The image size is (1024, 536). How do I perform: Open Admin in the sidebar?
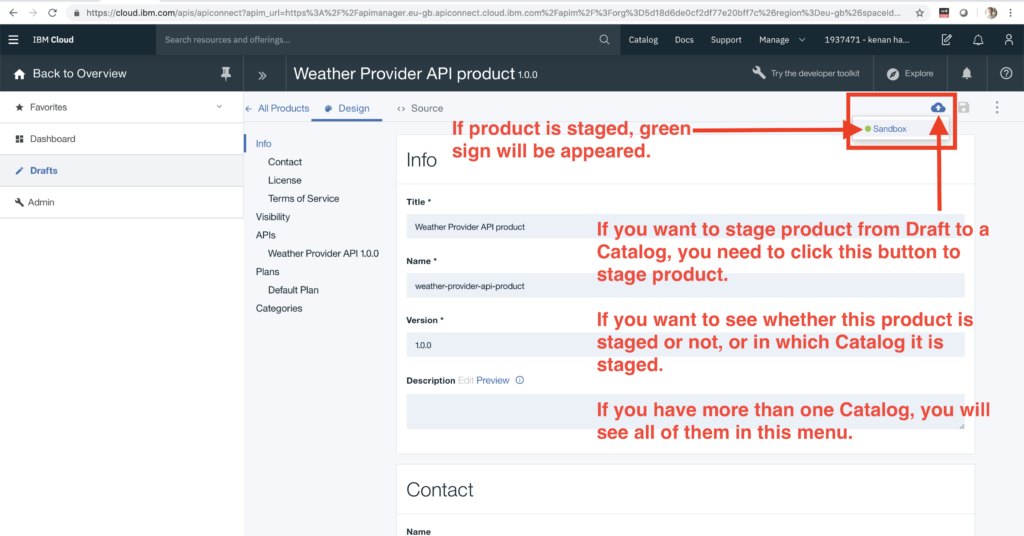tap(121, 202)
